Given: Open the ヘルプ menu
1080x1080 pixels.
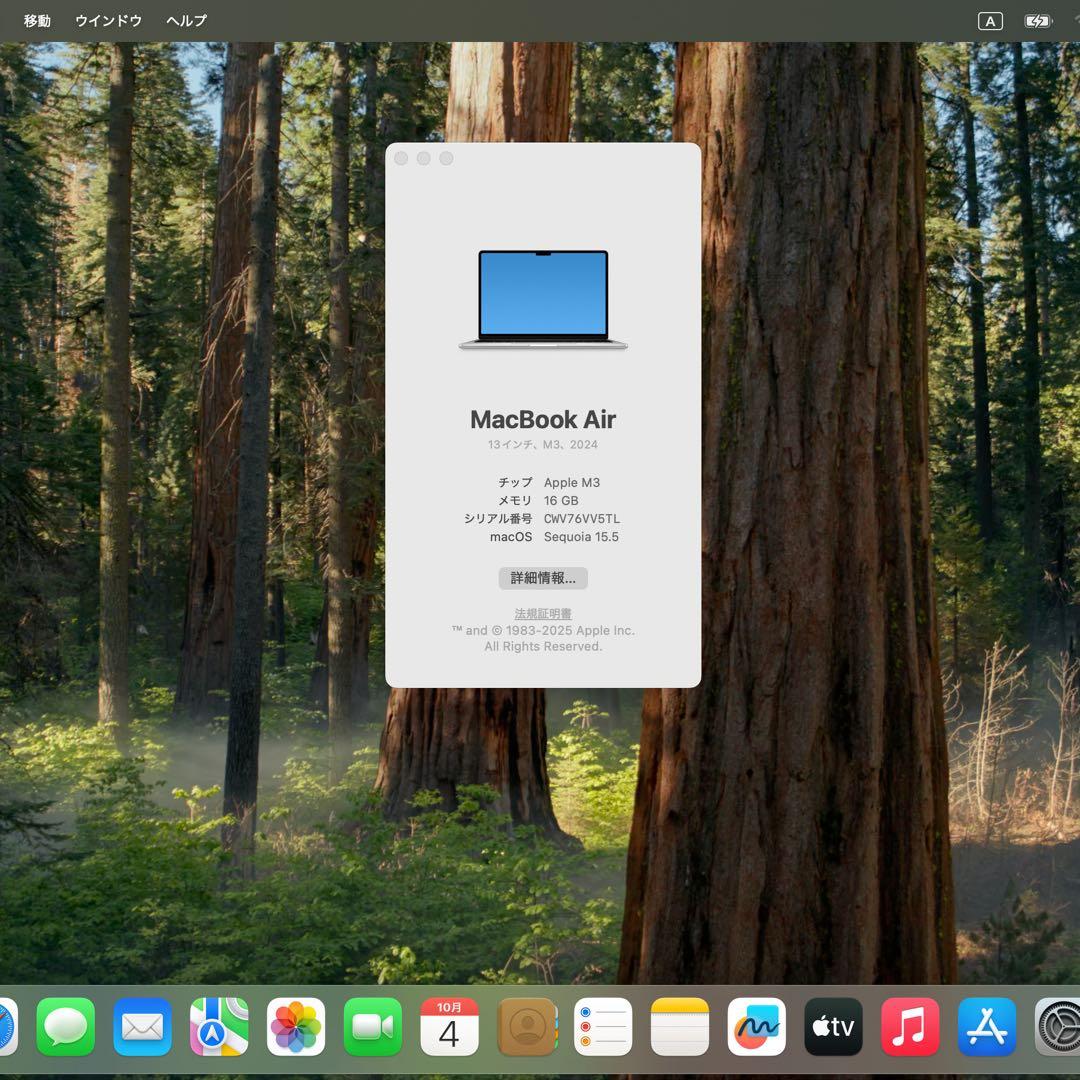Looking at the screenshot, I should pos(185,20).
